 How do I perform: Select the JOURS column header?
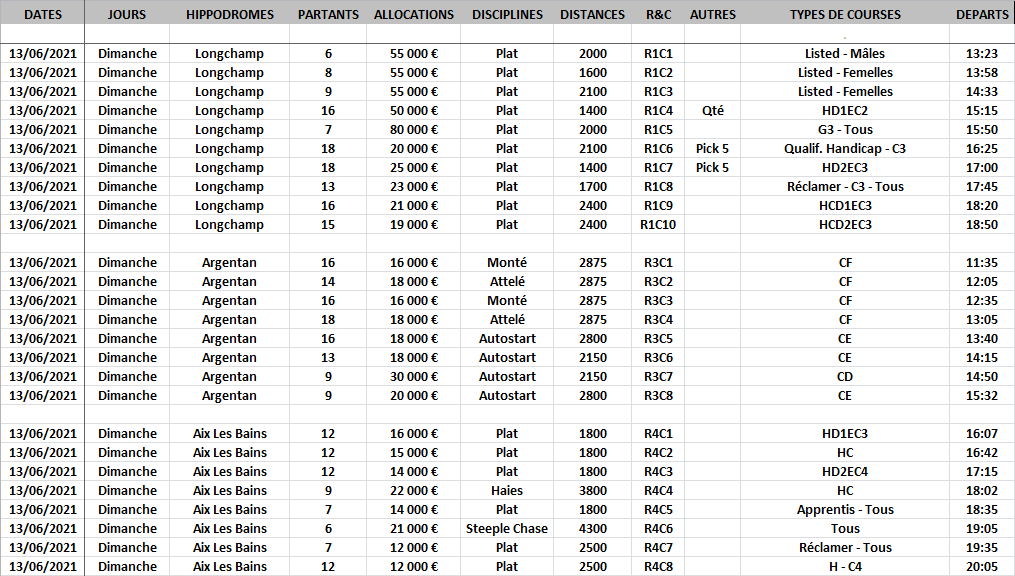127,14
